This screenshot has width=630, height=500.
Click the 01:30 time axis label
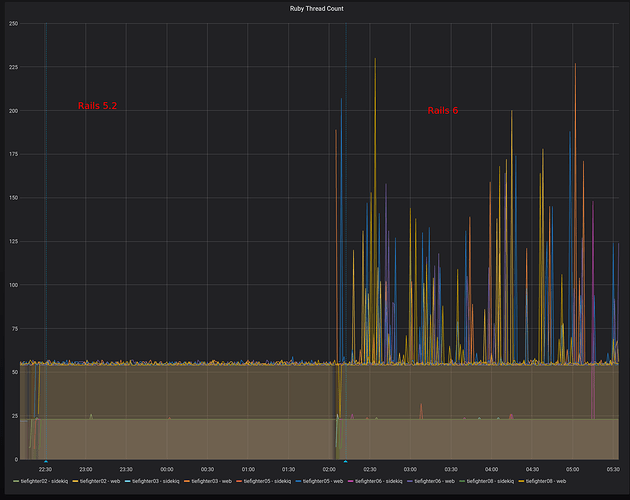click(x=288, y=469)
